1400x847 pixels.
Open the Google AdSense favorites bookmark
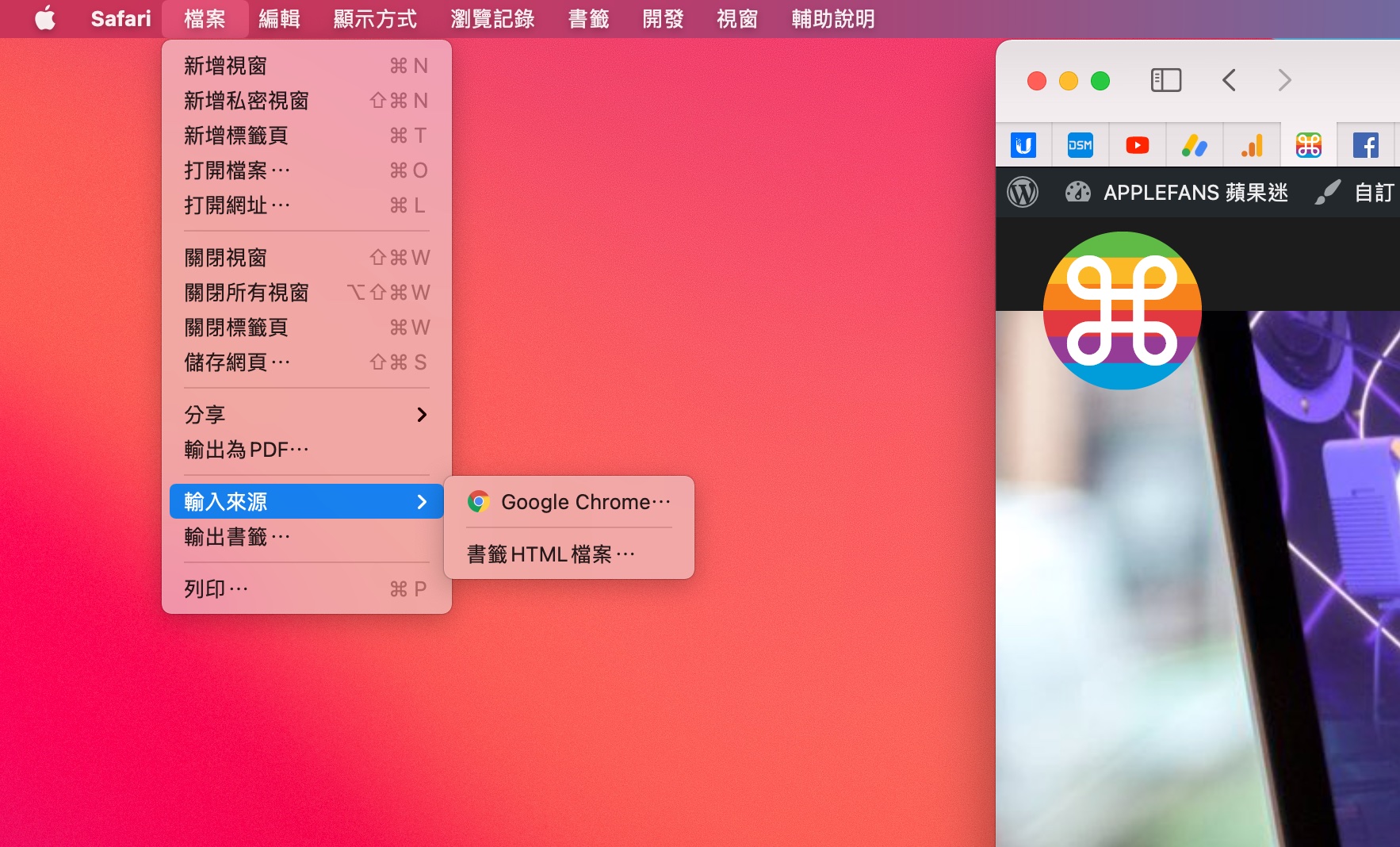point(1195,145)
